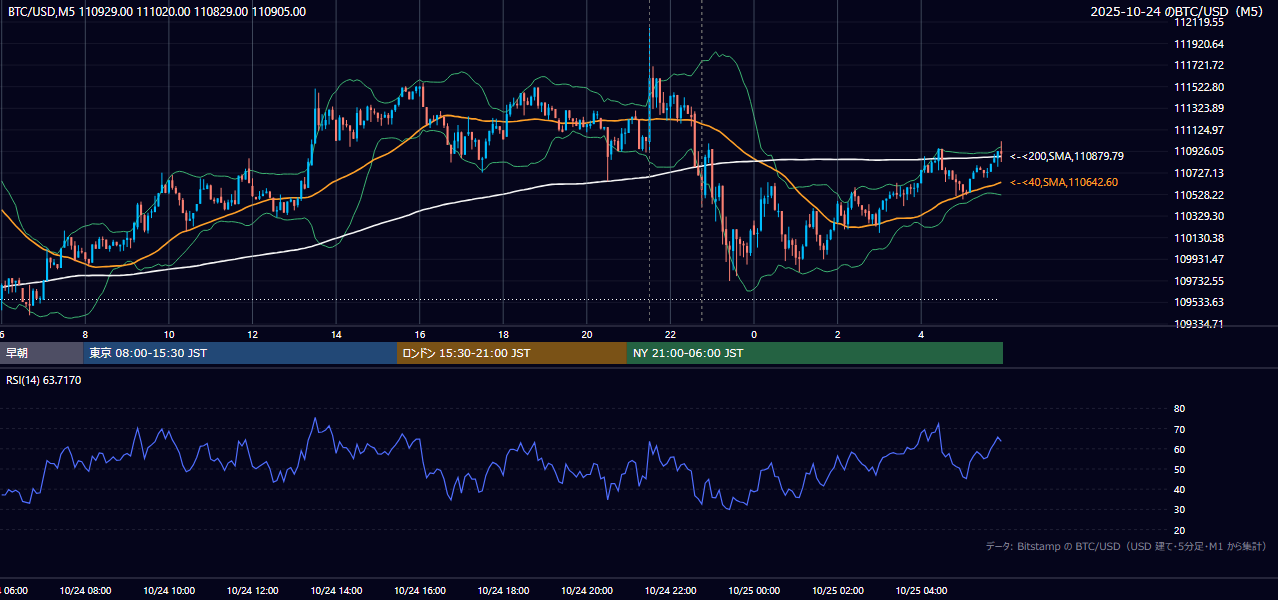Image resolution: width=1278 pixels, height=600 pixels.
Task: Select the 東京 08:00-15:30 JST session bar
Action: click(240, 353)
